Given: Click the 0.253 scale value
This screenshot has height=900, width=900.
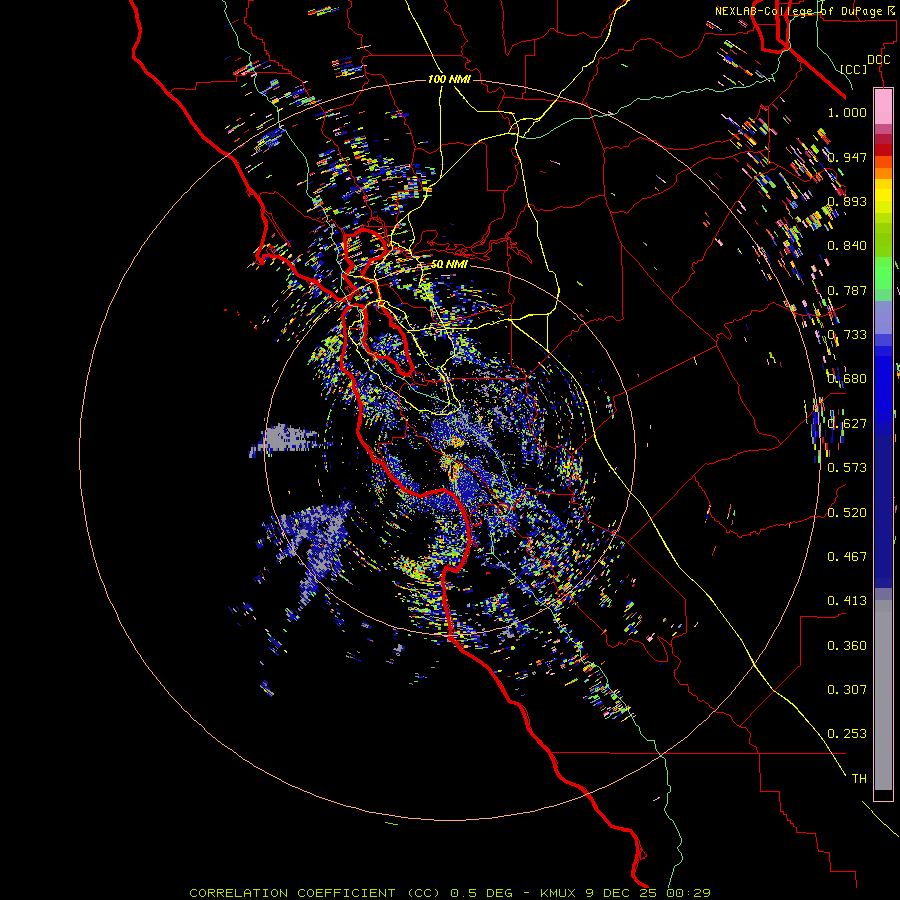Looking at the screenshot, I should tap(847, 734).
